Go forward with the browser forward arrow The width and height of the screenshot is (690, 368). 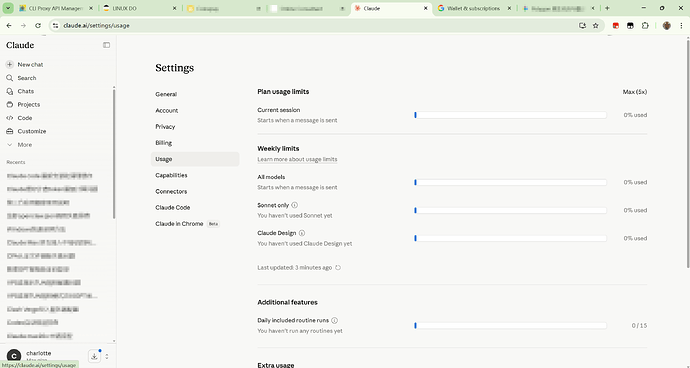pyautogui.click(x=23, y=26)
